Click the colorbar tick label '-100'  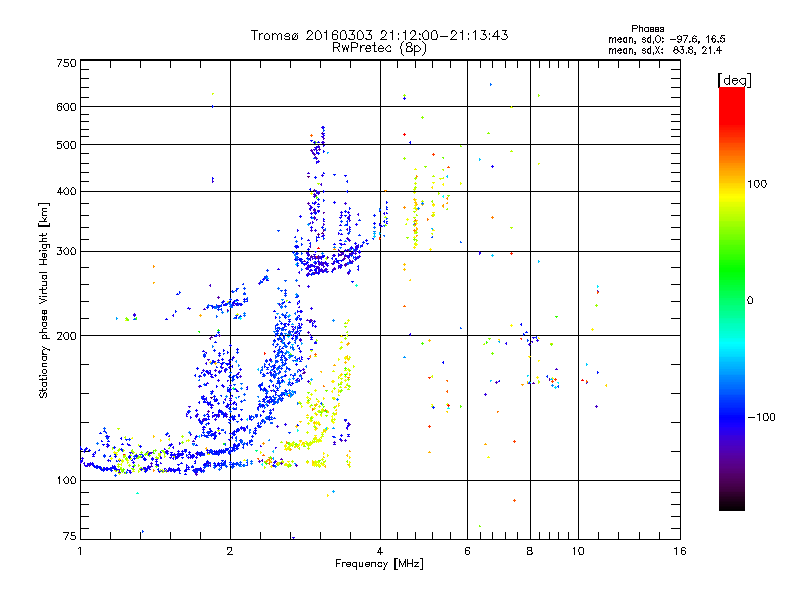pyautogui.click(x=761, y=417)
